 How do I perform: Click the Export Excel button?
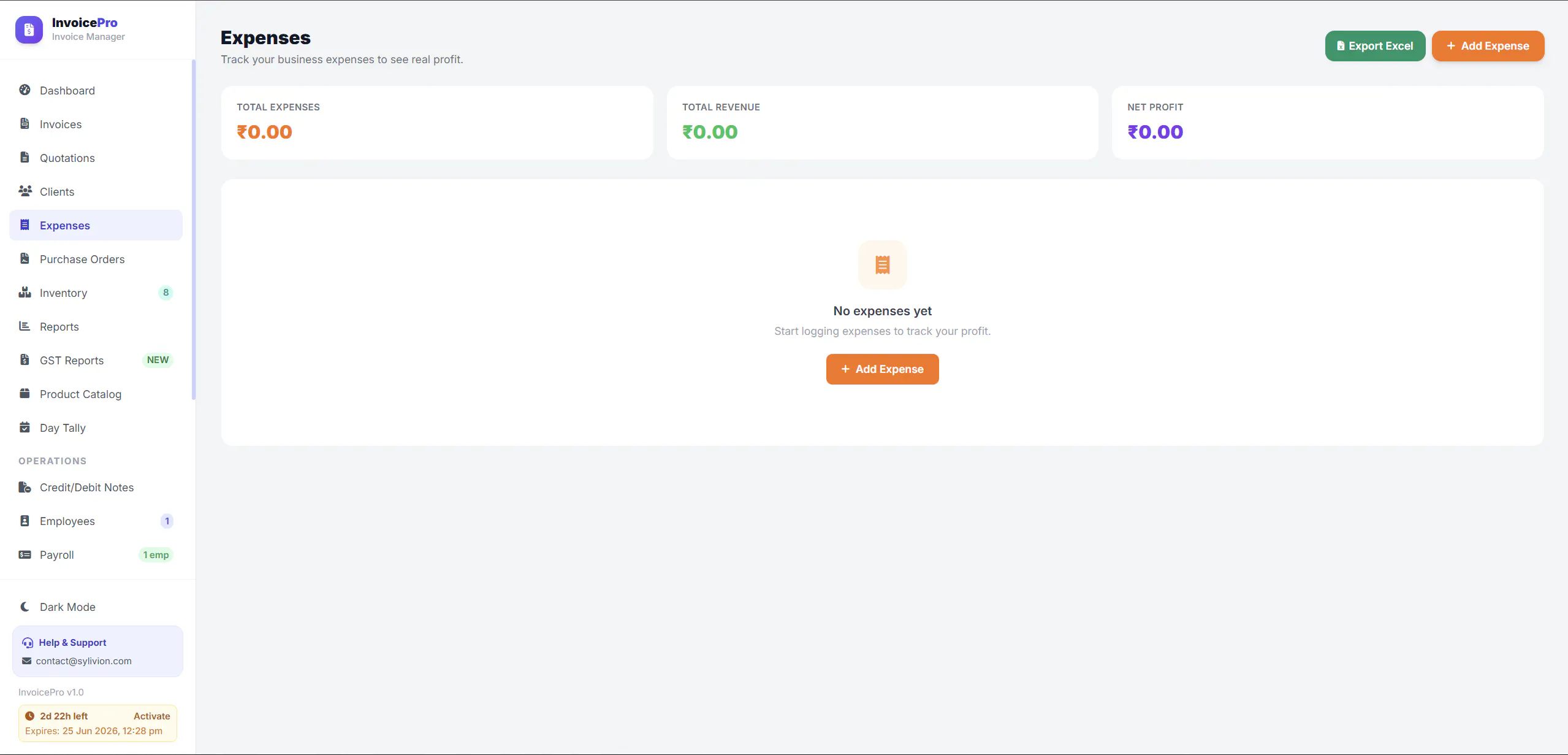coord(1375,46)
